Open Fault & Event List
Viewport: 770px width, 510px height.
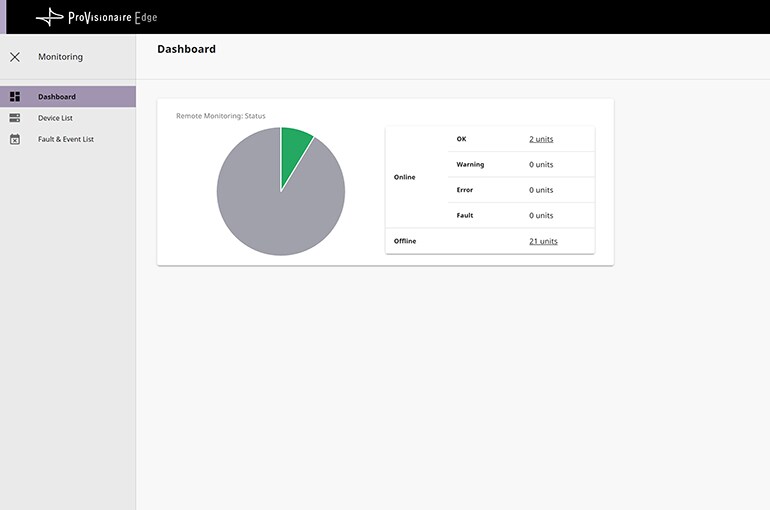[x=66, y=139]
